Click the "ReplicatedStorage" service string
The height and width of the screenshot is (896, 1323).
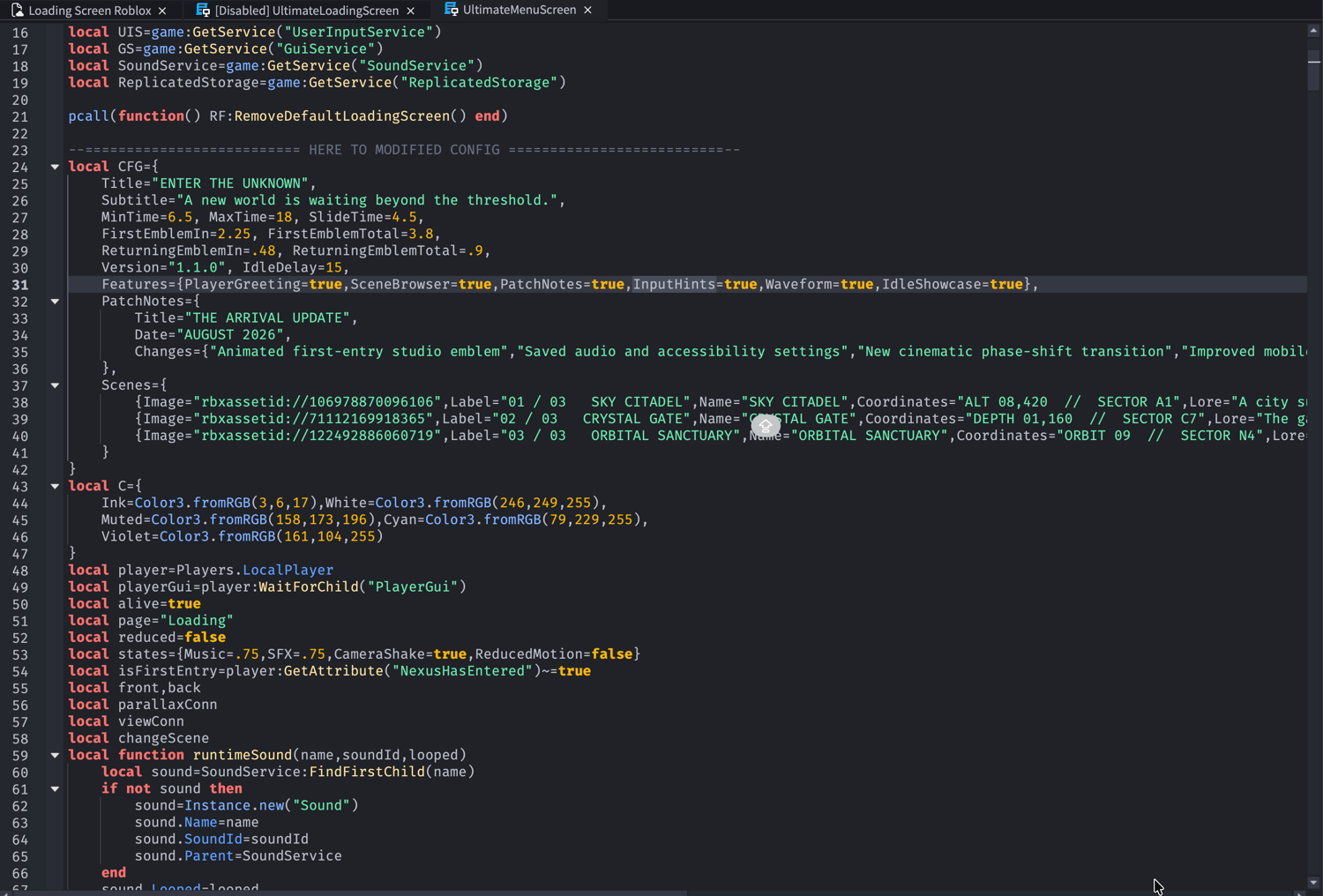click(x=478, y=82)
